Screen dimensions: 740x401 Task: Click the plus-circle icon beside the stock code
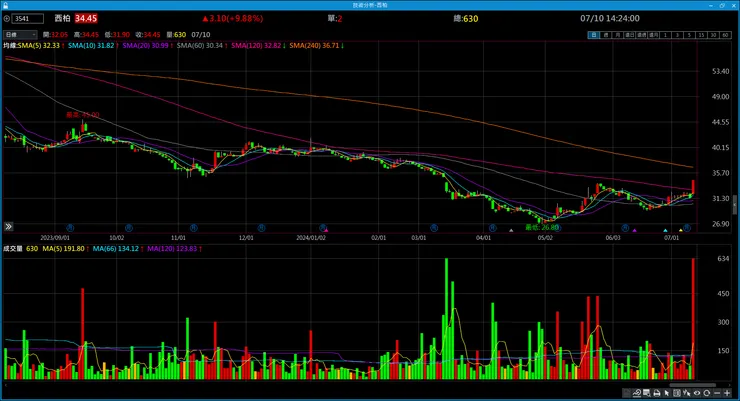point(7,18)
